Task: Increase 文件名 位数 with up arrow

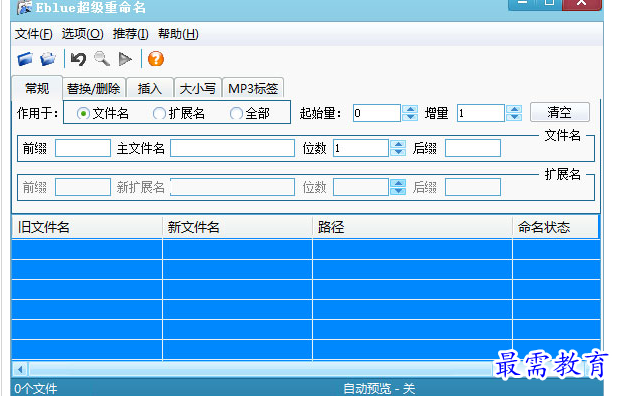Action: click(x=398, y=144)
